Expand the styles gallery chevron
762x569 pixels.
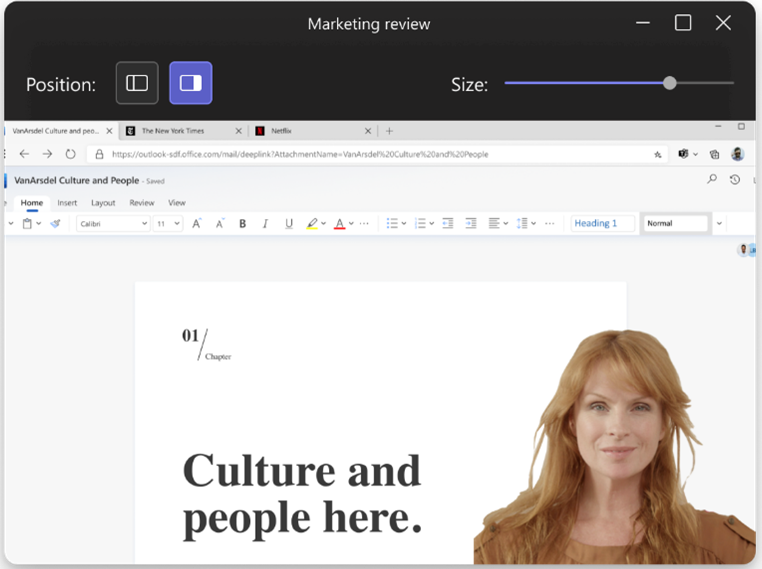(719, 224)
